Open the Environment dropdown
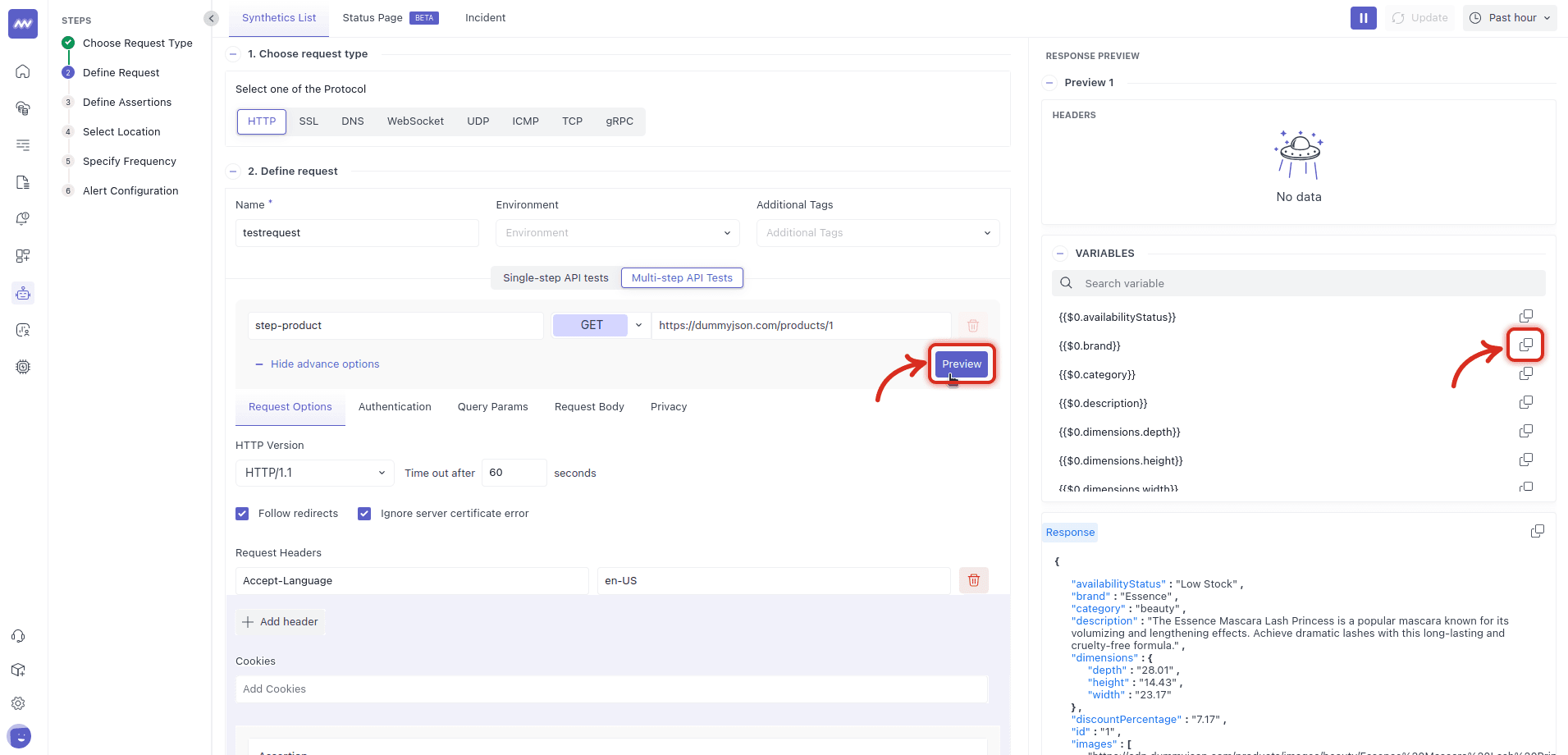 [x=617, y=233]
